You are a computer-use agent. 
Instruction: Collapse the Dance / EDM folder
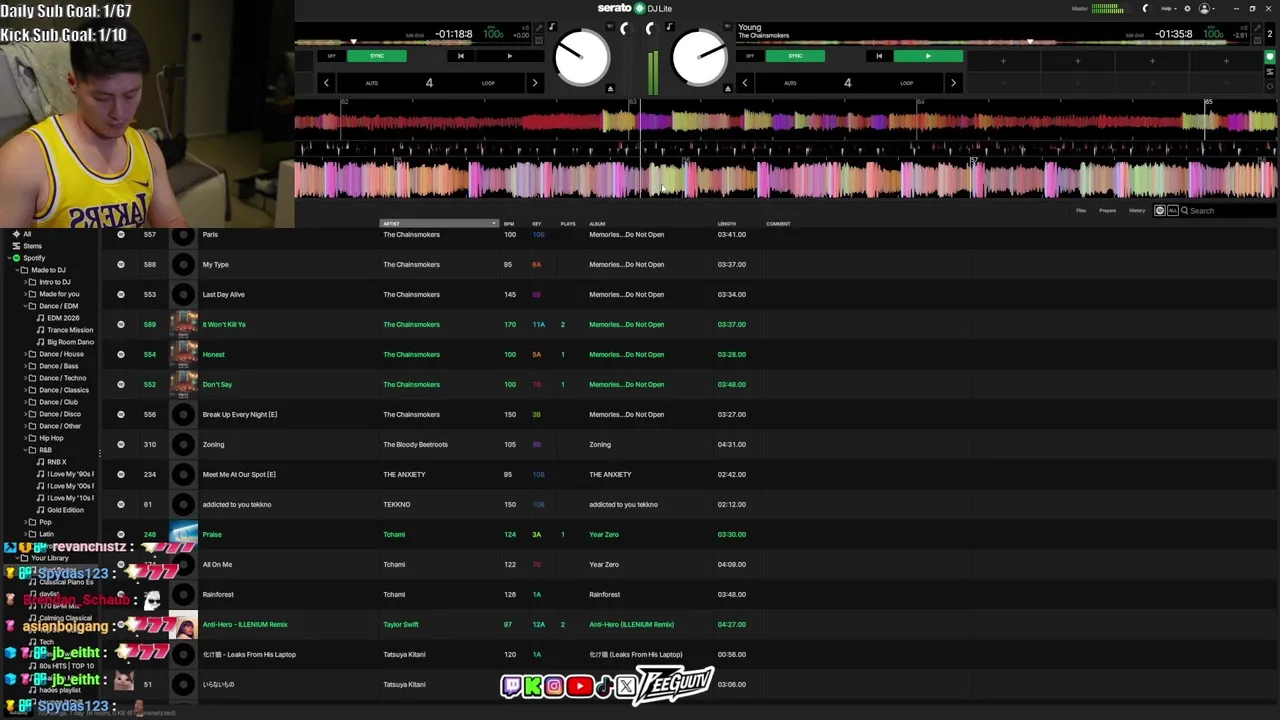(x=23, y=306)
